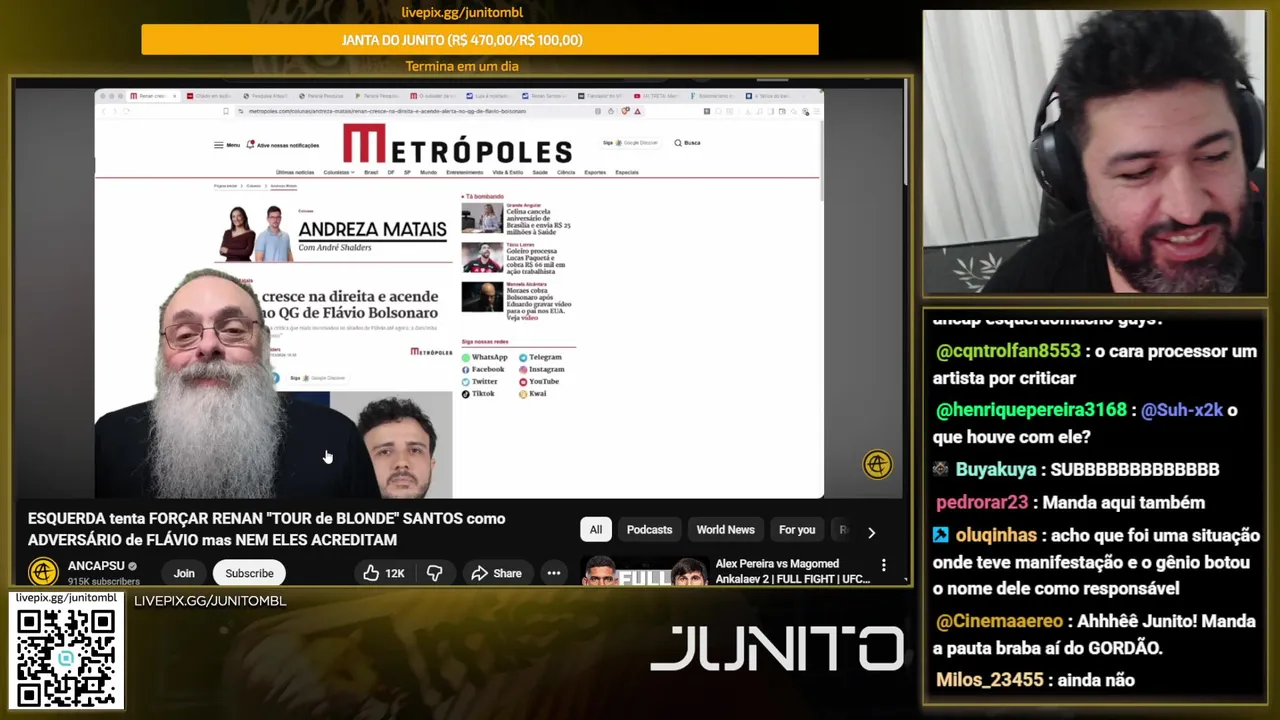Screen dimensions: 1280x720
Task: Click the ANCAPSU watermark logo on the video
Action: [x=877, y=464]
